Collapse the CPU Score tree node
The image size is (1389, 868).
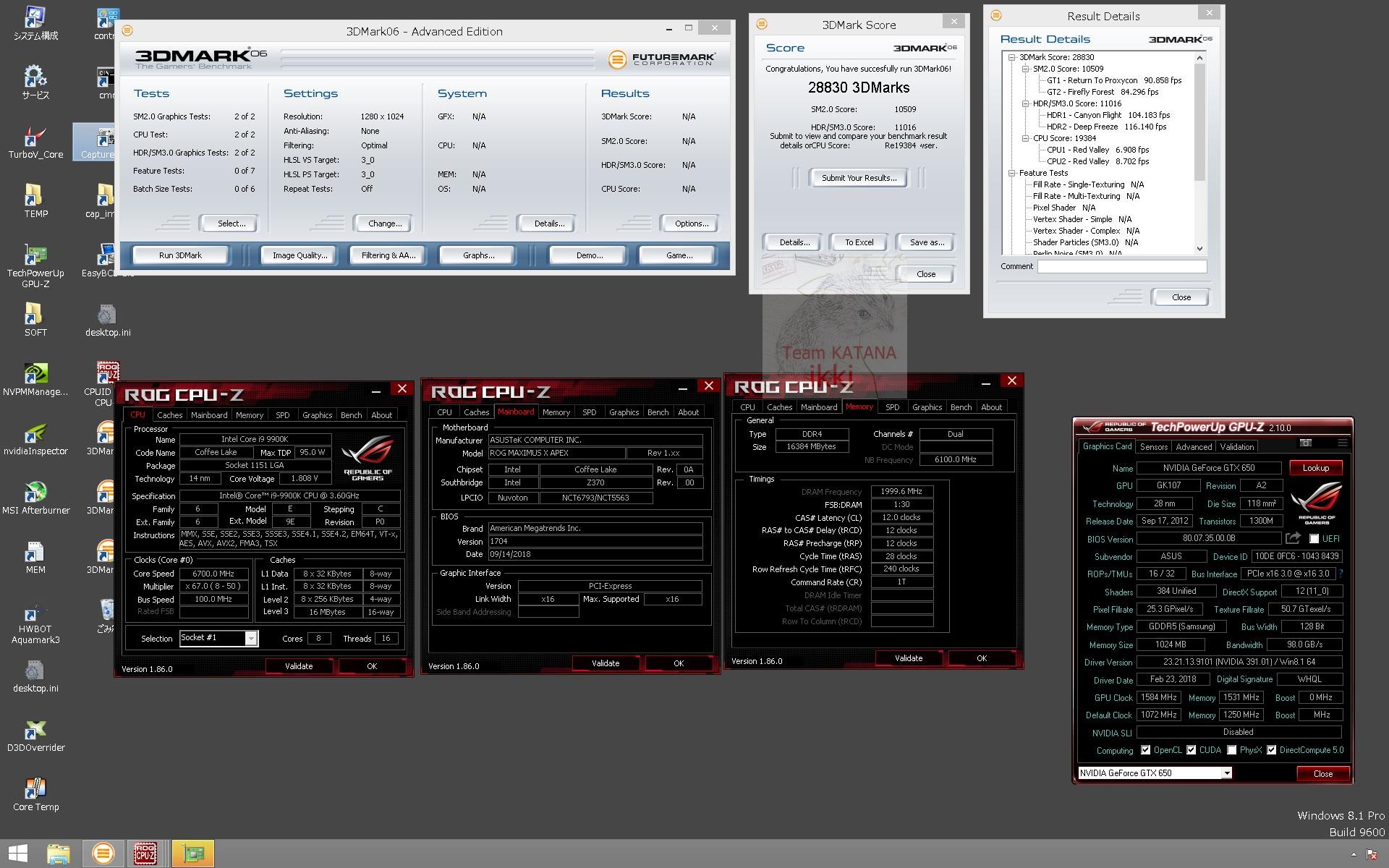[1025, 138]
